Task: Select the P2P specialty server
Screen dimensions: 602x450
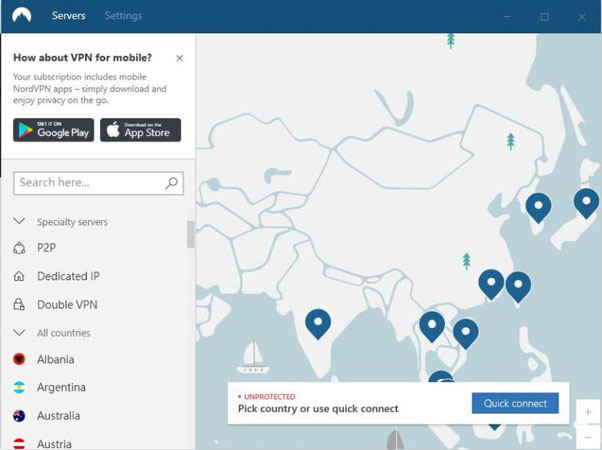Action: pos(47,247)
